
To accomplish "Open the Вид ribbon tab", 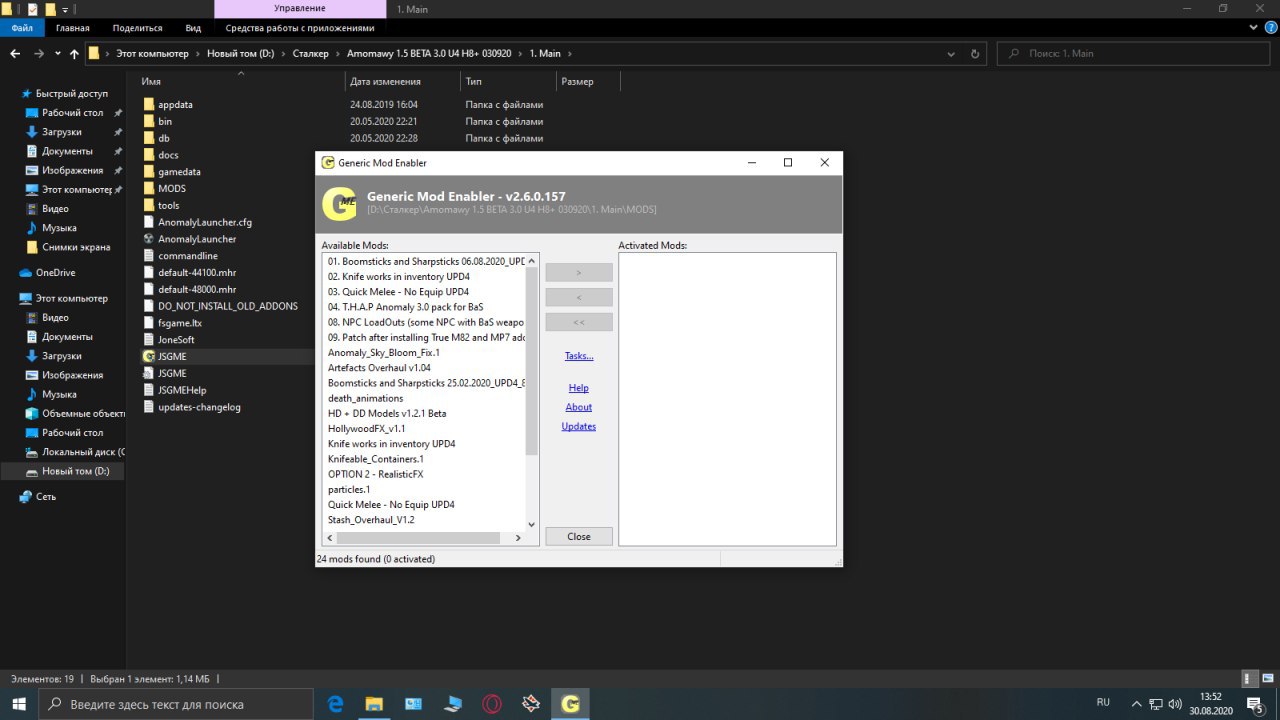I will 193,28.
